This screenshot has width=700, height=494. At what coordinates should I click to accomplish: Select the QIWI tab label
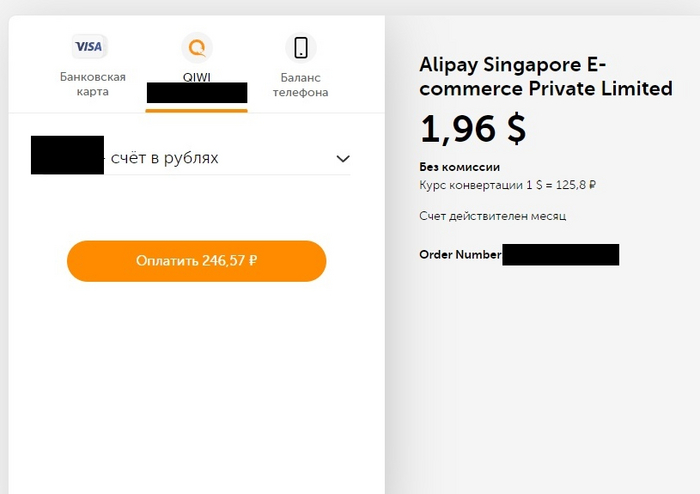[196, 77]
